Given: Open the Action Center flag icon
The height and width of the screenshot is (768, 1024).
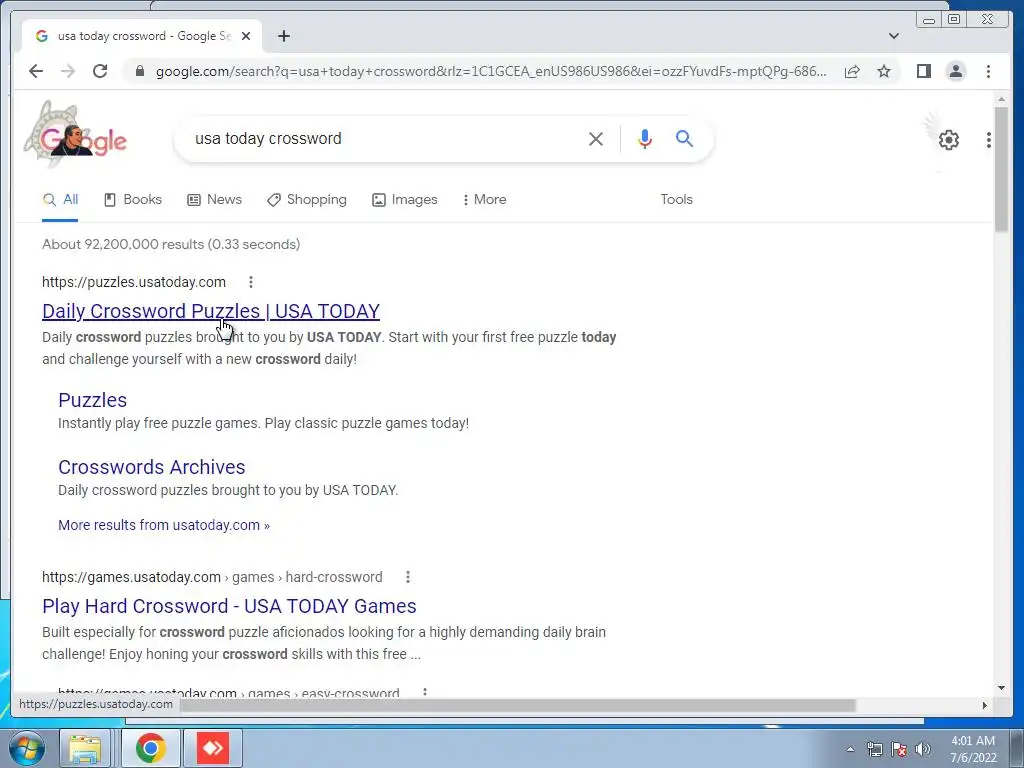Looking at the screenshot, I should tap(899, 749).
